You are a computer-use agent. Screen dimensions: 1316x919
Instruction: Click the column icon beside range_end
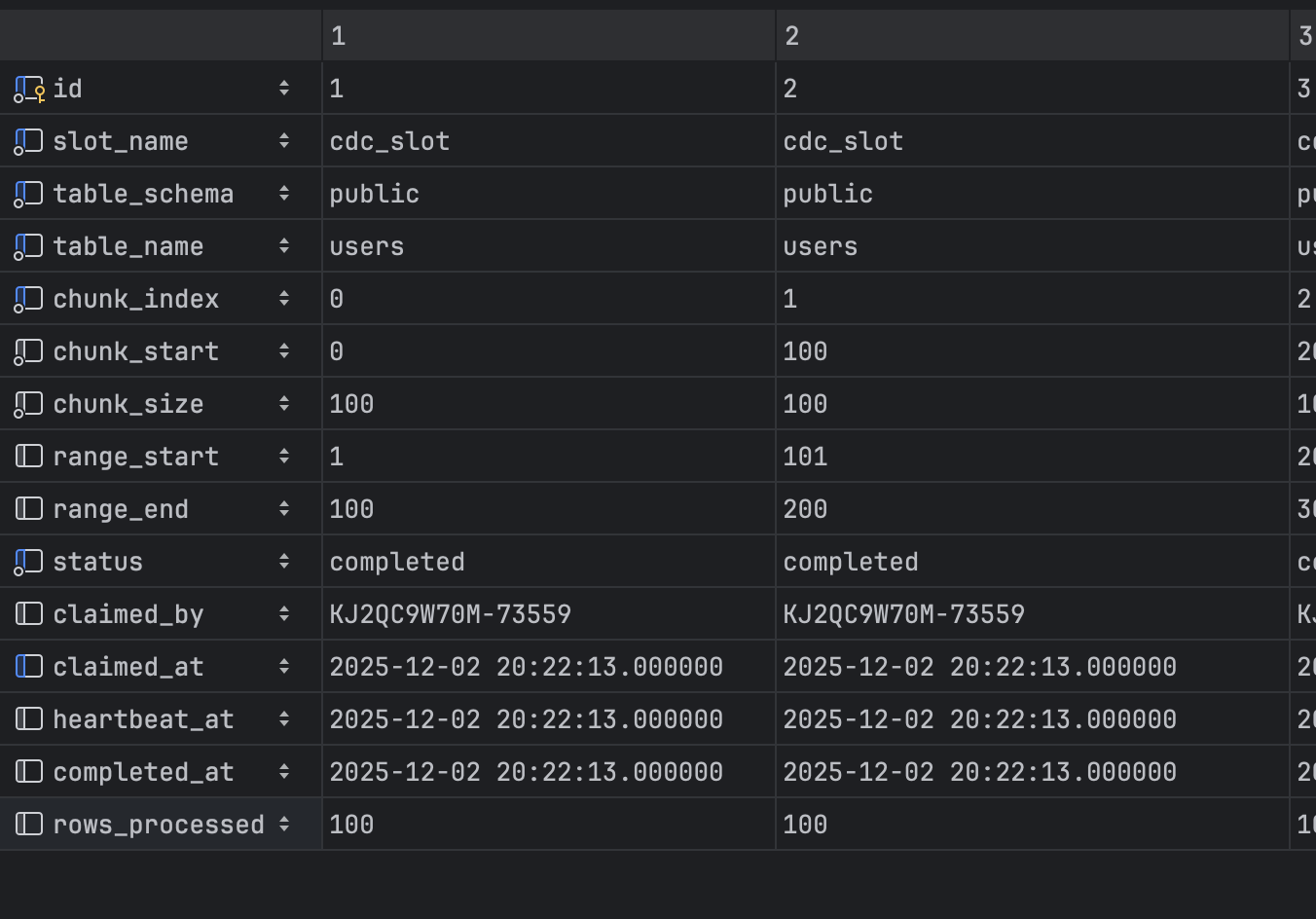point(28,508)
